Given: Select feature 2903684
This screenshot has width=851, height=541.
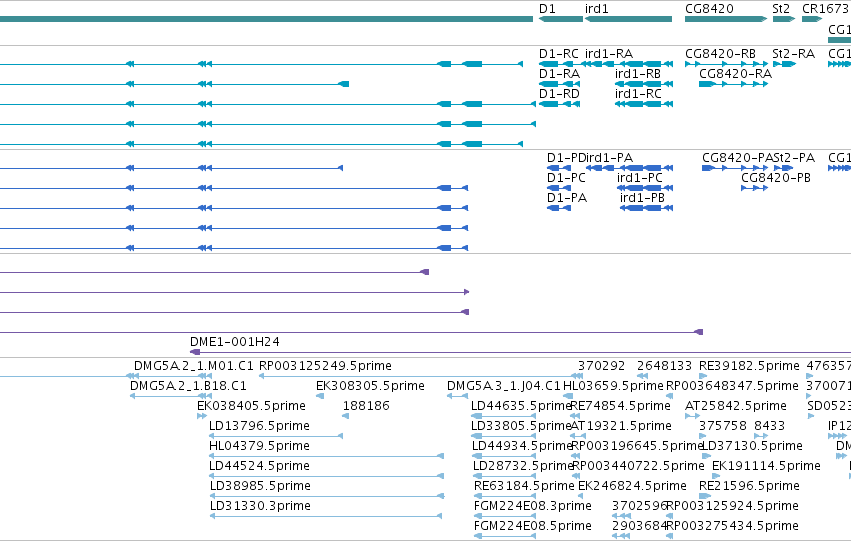Looking at the screenshot, I should coord(621,536).
